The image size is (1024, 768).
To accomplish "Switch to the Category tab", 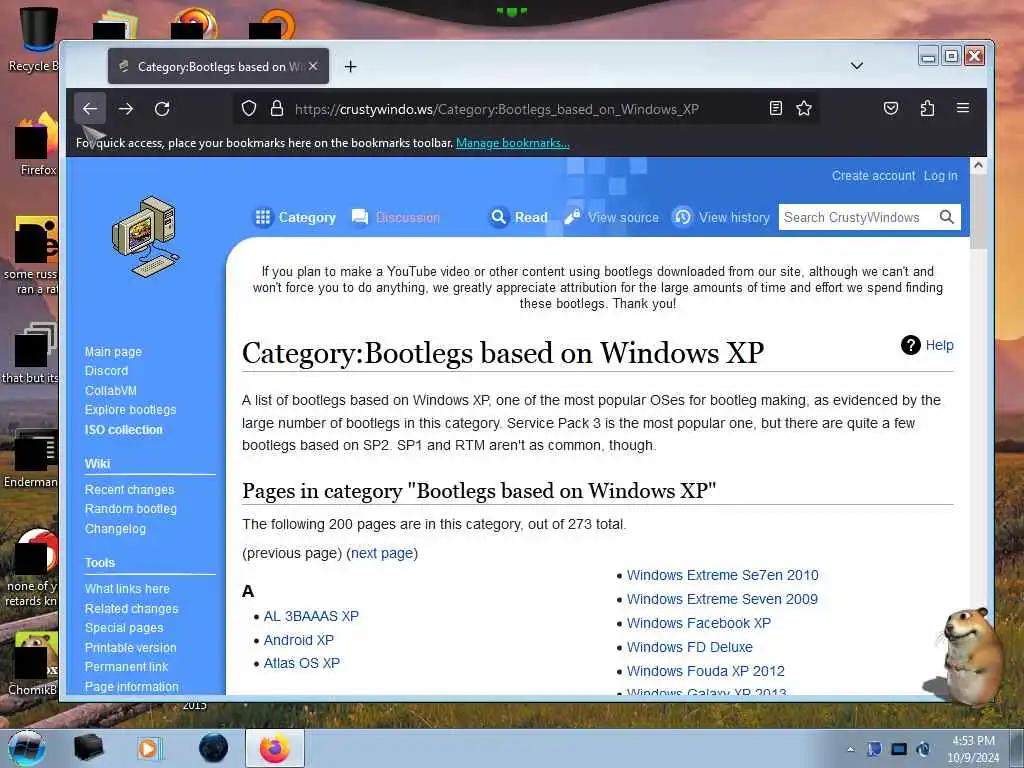I will 295,217.
